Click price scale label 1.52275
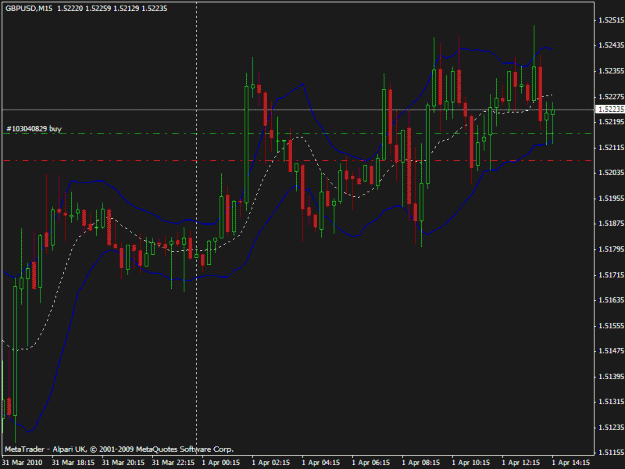This screenshot has height=469, width=625. click(x=611, y=97)
